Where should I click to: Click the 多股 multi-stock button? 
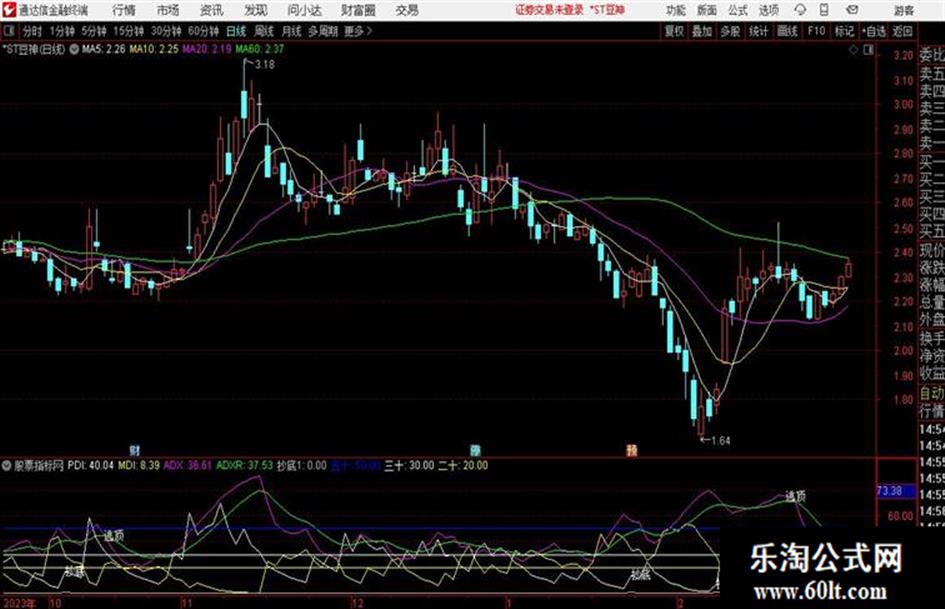(x=730, y=31)
